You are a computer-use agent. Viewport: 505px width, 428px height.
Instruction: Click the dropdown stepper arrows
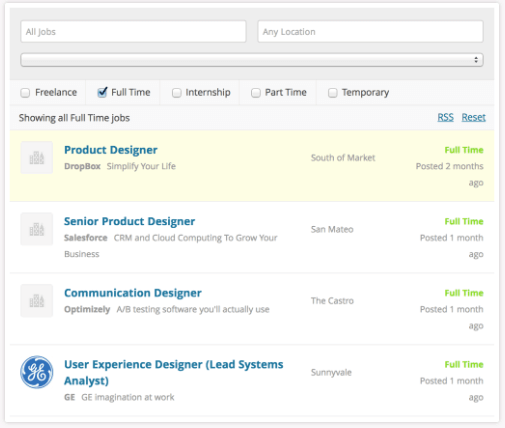coord(476,60)
